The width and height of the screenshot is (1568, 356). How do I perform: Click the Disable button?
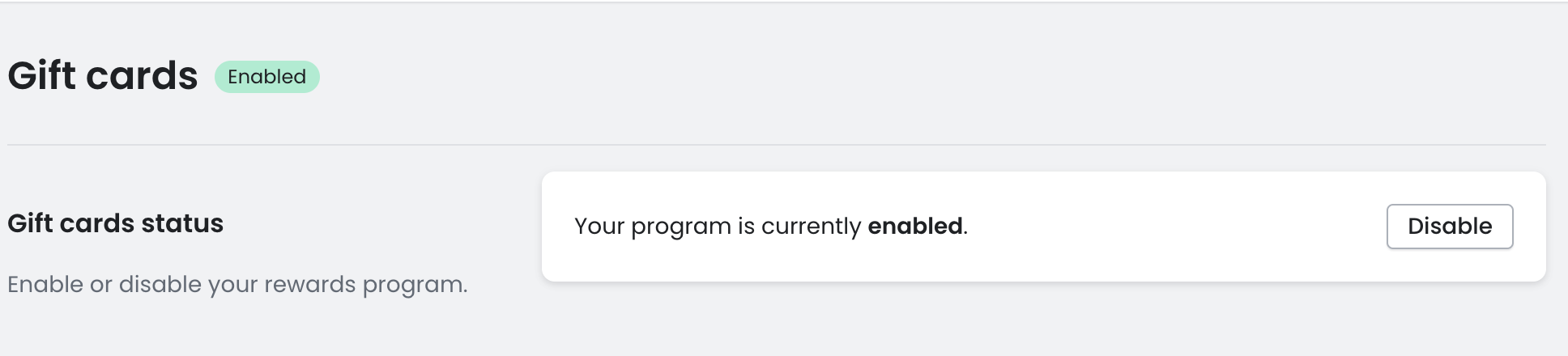point(1449,227)
